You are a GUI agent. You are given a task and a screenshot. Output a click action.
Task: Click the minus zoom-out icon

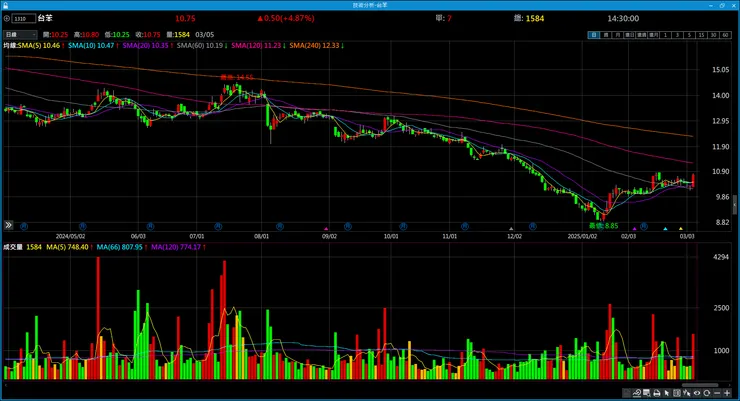[717, 393]
